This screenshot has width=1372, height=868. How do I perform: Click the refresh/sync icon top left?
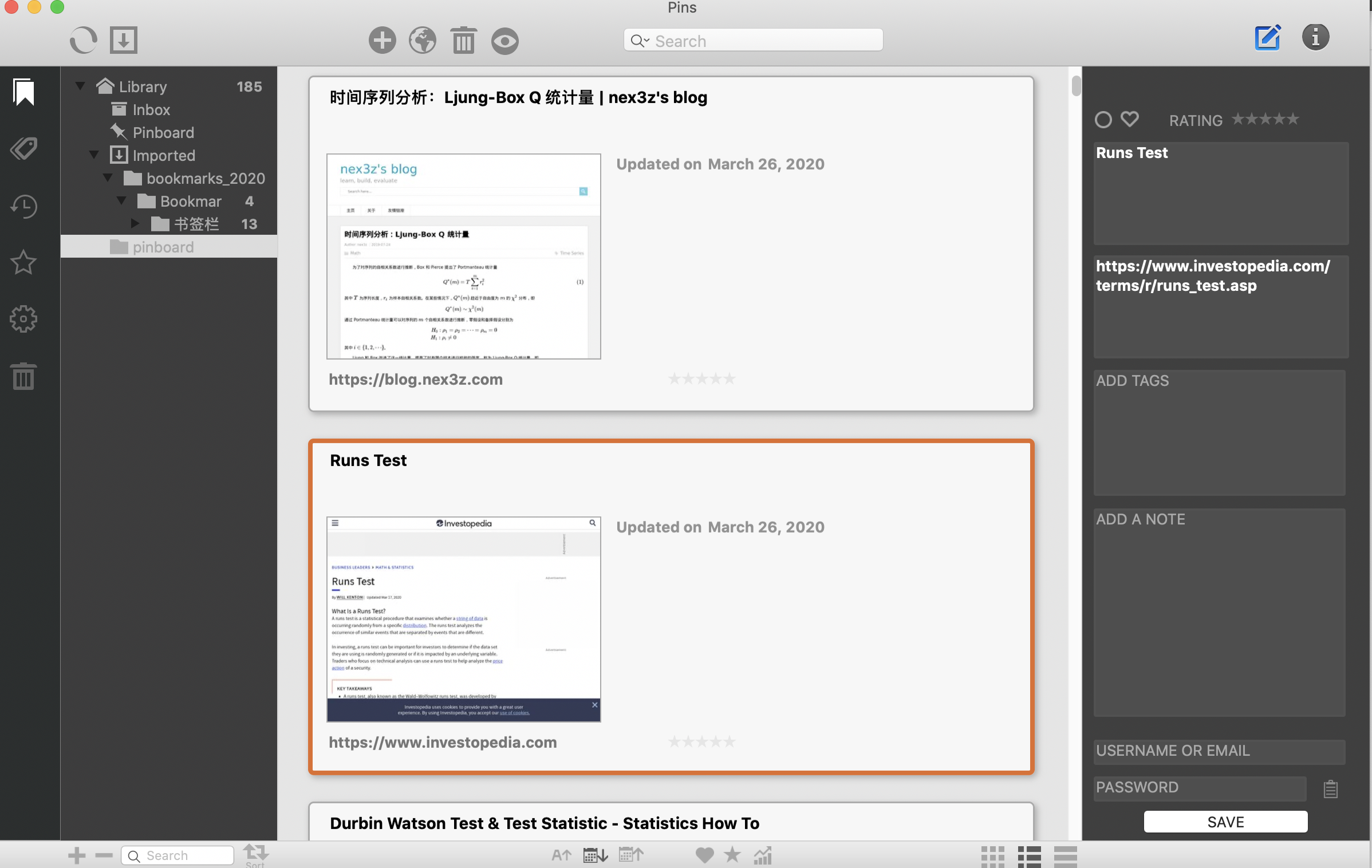pyautogui.click(x=82, y=40)
